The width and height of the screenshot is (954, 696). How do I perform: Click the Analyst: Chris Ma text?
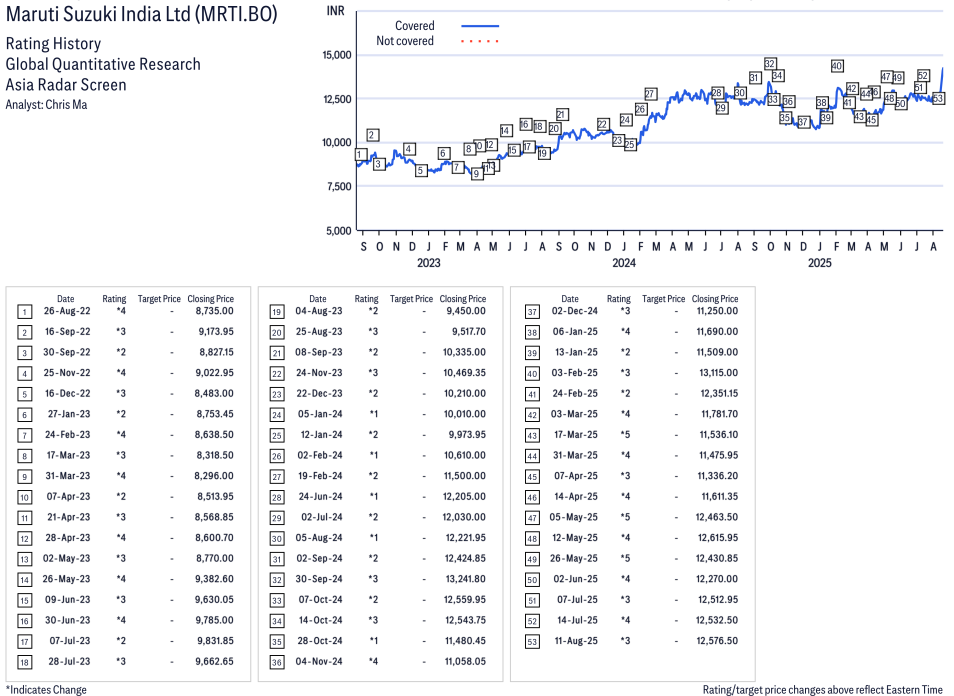(x=46, y=105)
